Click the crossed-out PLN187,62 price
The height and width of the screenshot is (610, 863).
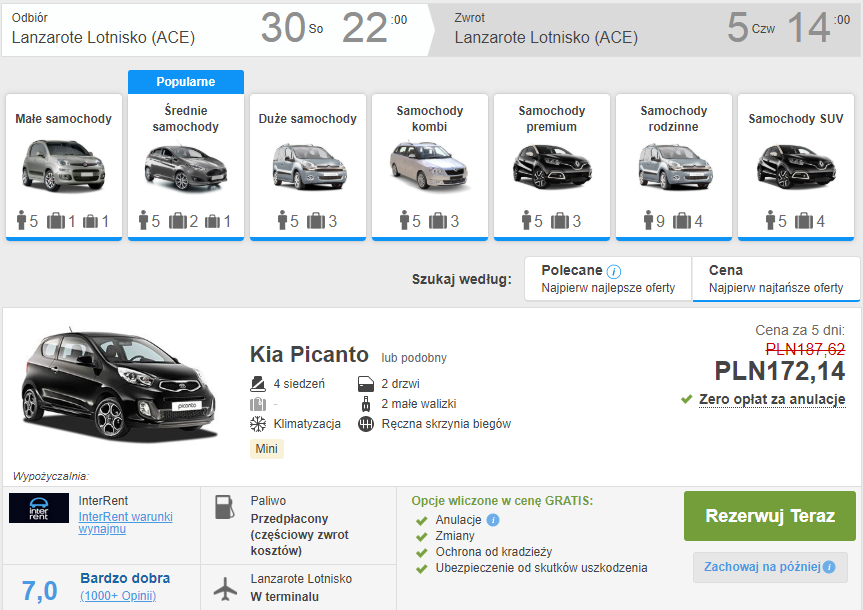[805, 349]
